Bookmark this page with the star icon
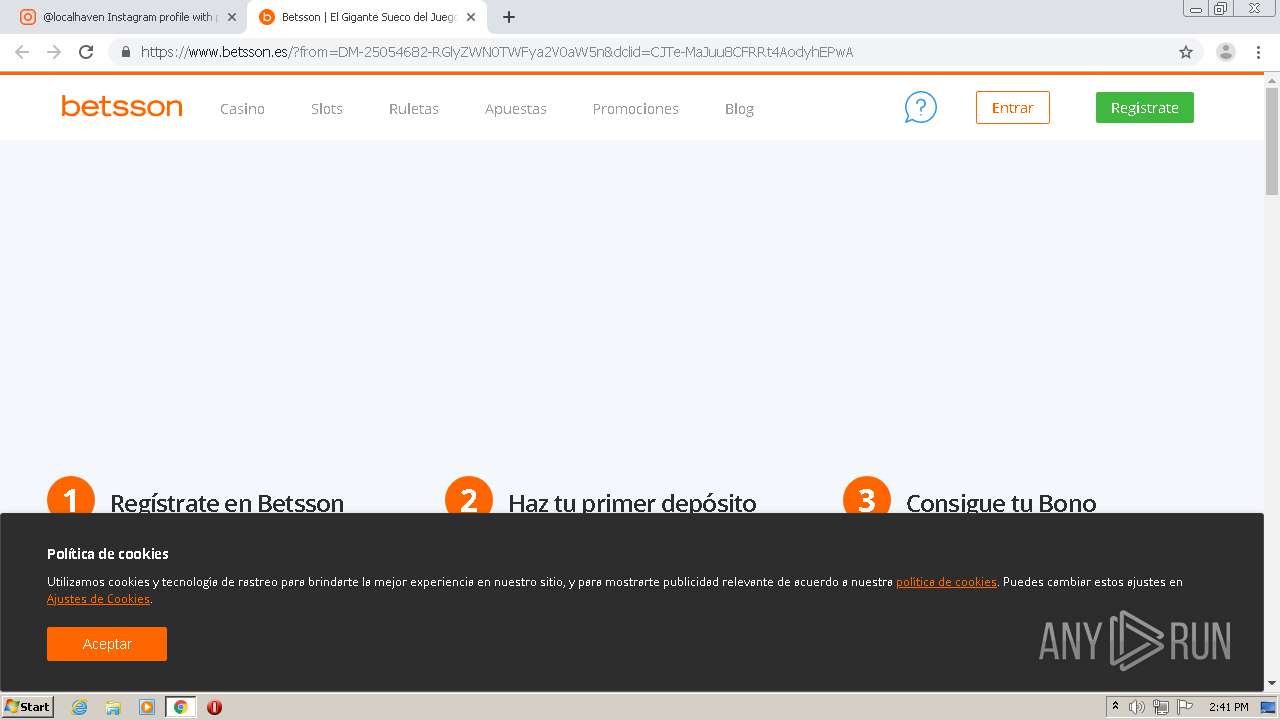 click(x=1186, y=52)
